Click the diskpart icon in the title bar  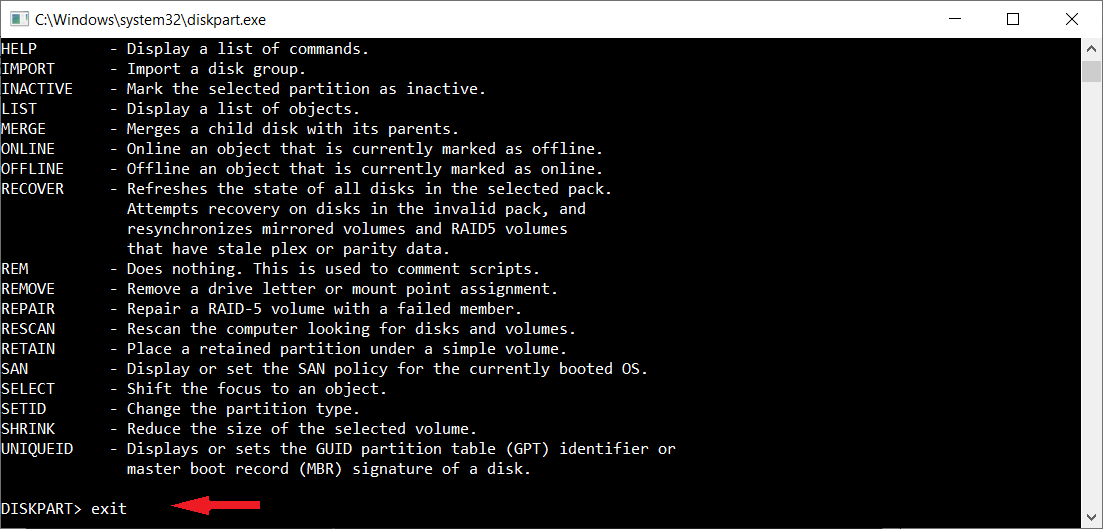coord(17,19)
